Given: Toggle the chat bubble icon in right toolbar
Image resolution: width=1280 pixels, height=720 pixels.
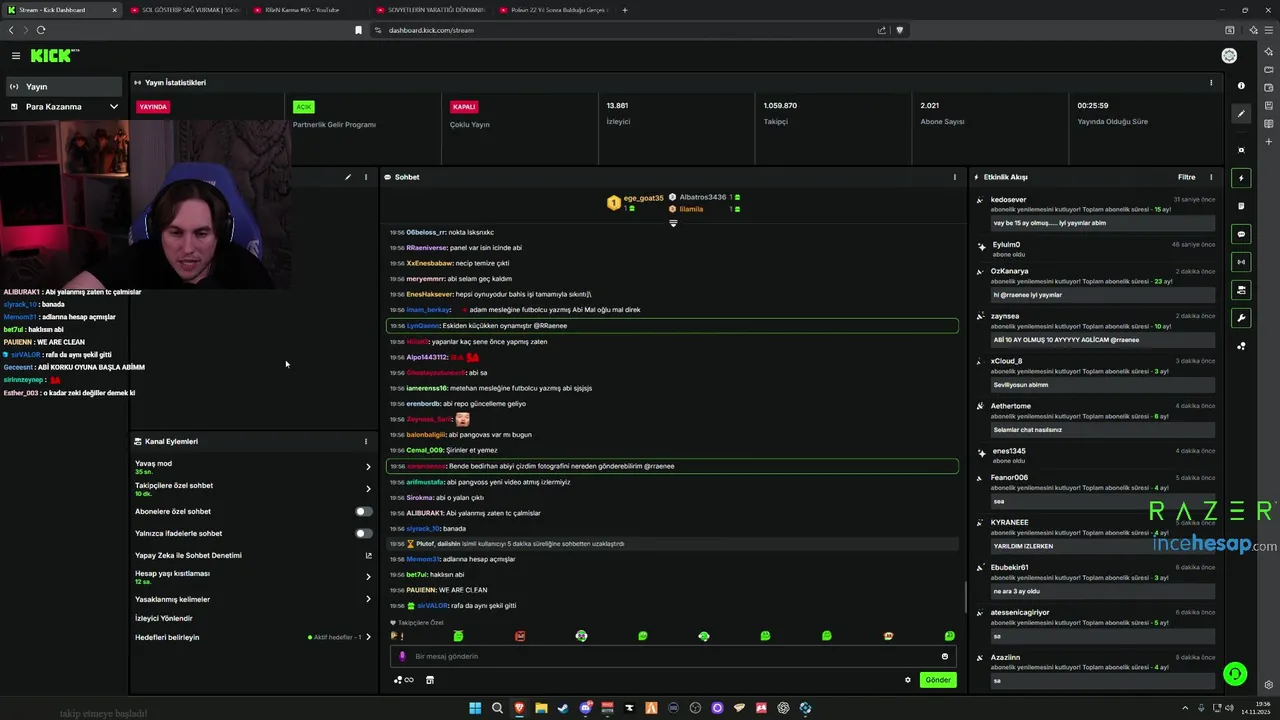Looking at the screenshot, I should tap(1241, 234).
